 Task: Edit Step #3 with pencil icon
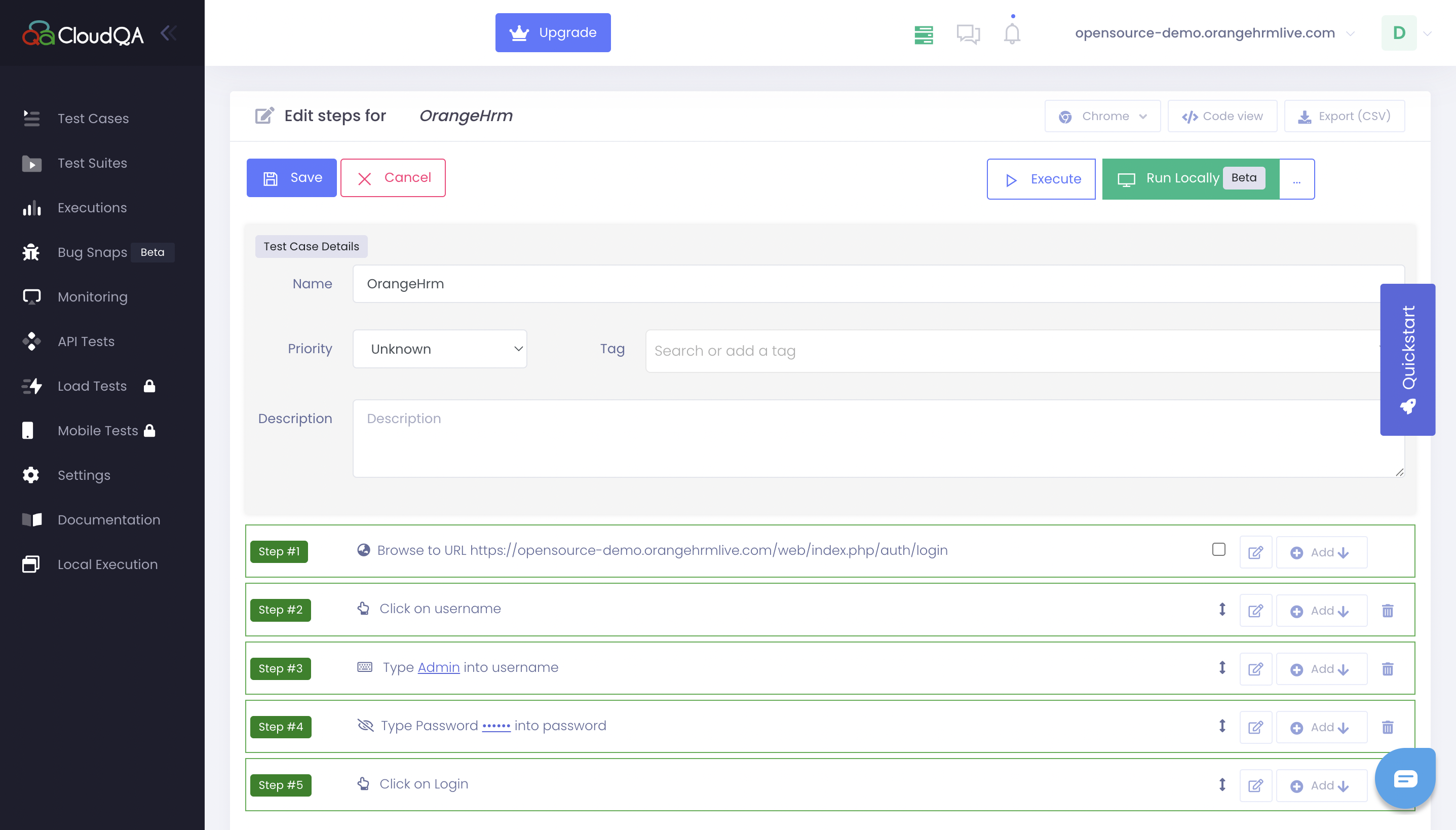click(1255, 669)
